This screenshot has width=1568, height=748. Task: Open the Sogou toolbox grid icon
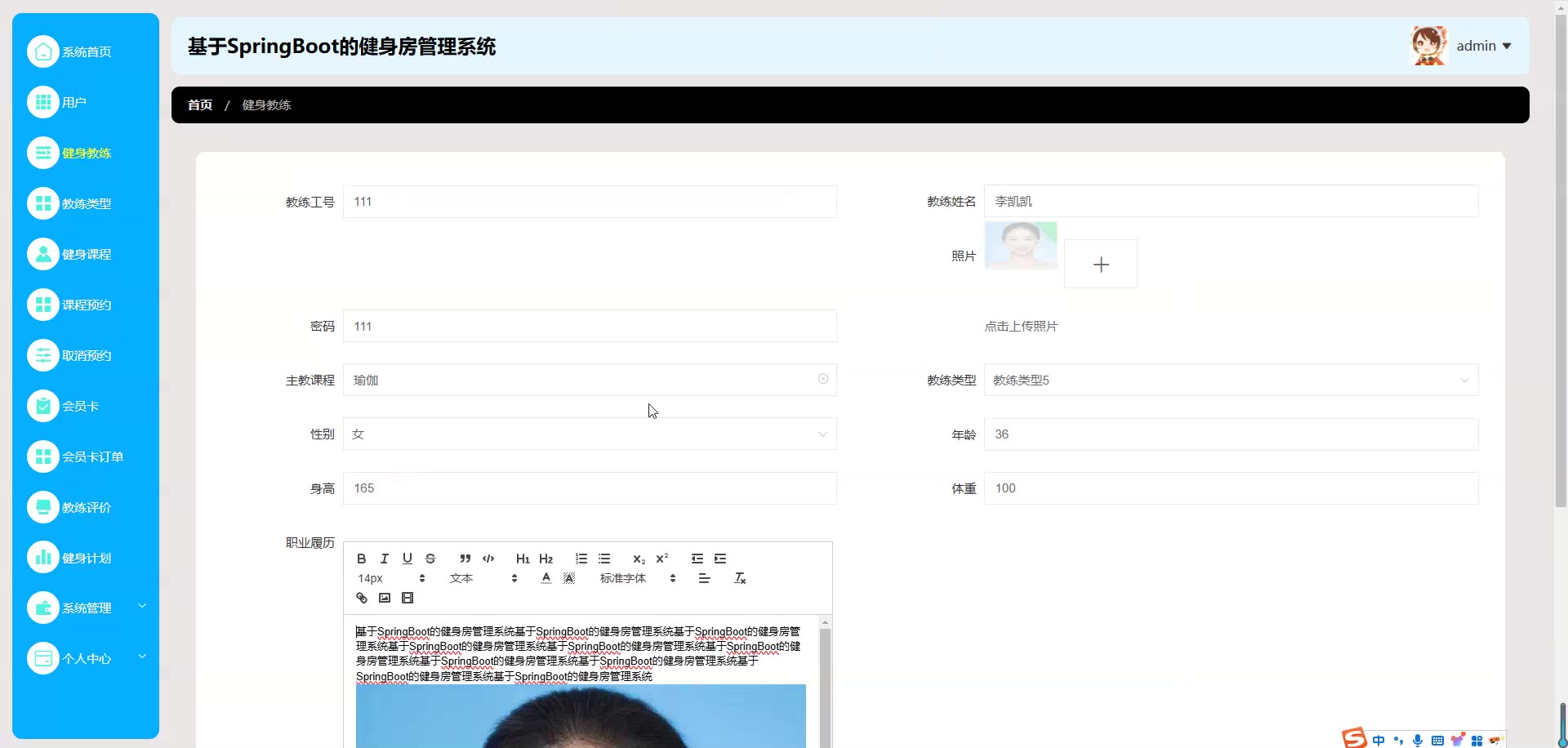coord(1477,741)
